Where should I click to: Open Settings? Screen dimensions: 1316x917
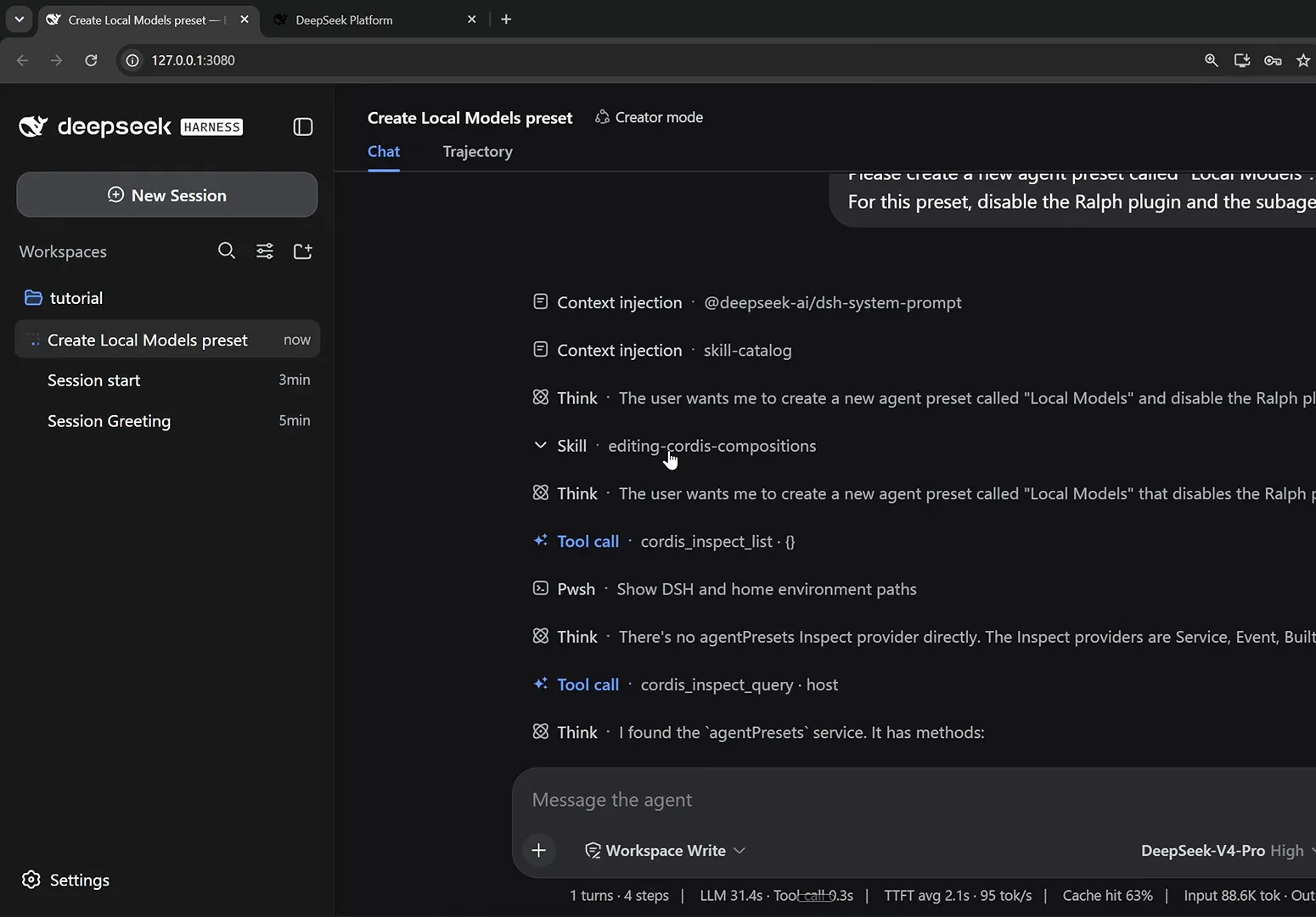(x=66, y=880)
